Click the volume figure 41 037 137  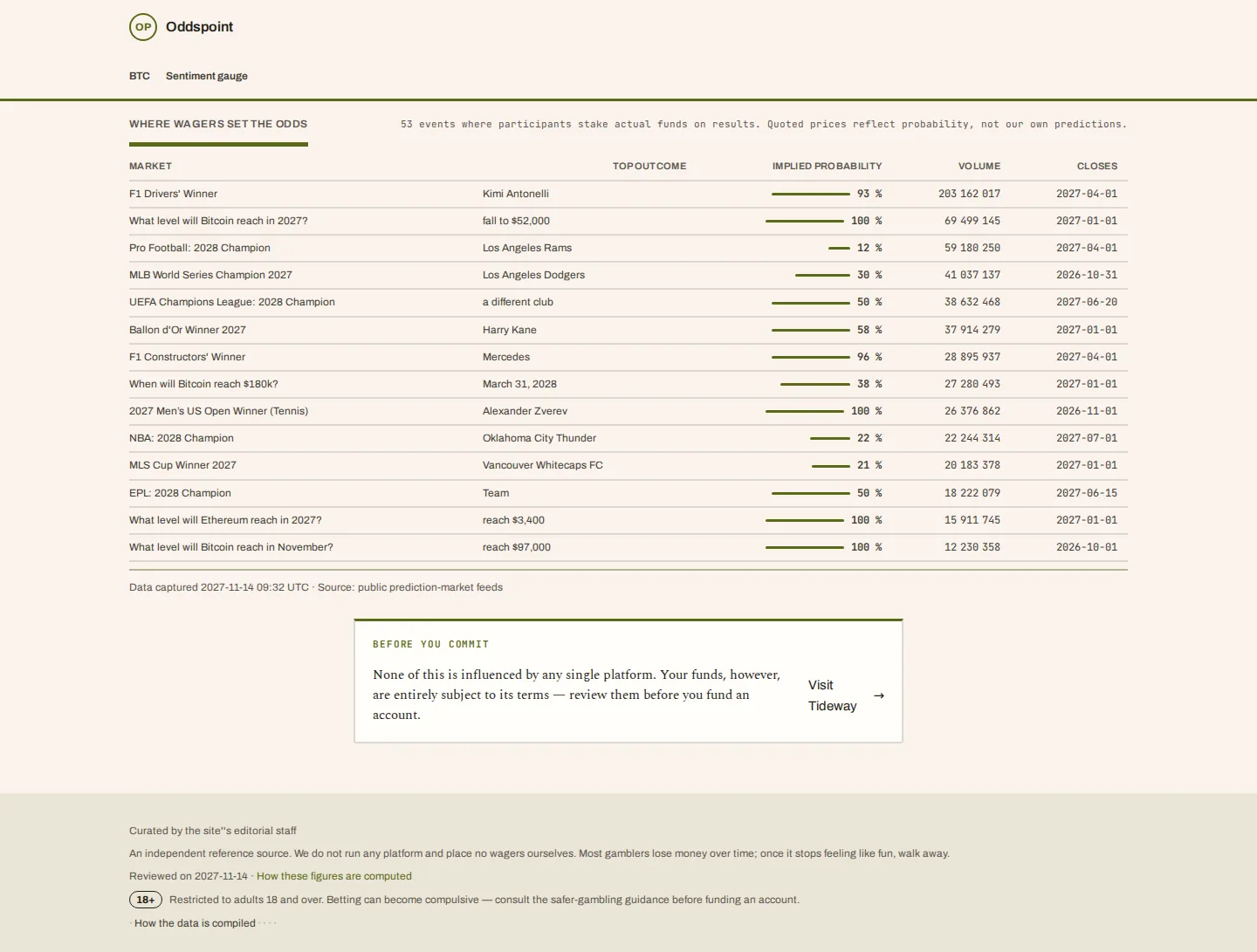coord(972,275)
